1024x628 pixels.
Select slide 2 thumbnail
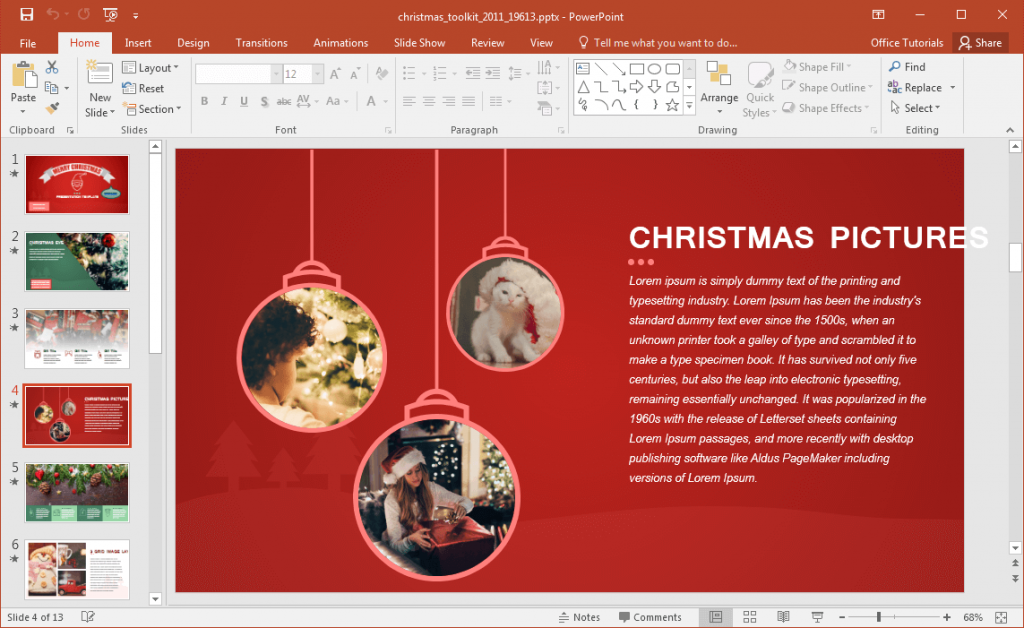(77, 261)
